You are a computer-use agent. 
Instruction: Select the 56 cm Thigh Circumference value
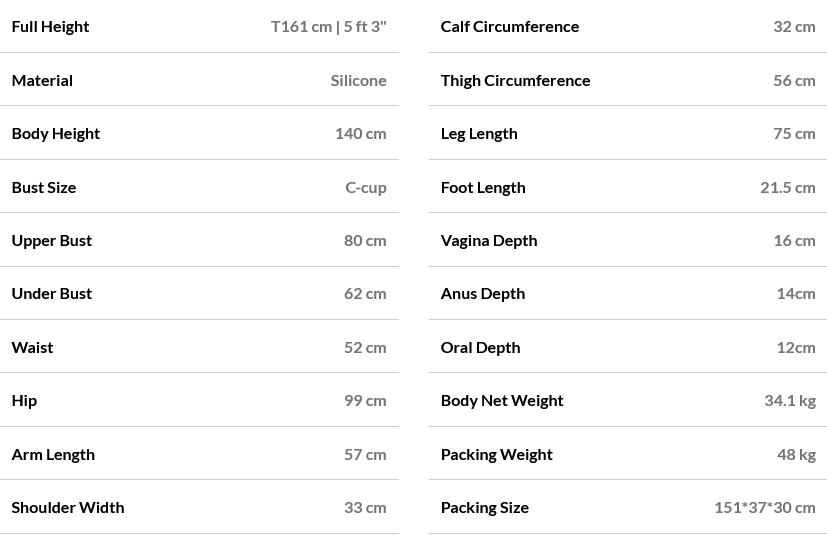[794, 80]
